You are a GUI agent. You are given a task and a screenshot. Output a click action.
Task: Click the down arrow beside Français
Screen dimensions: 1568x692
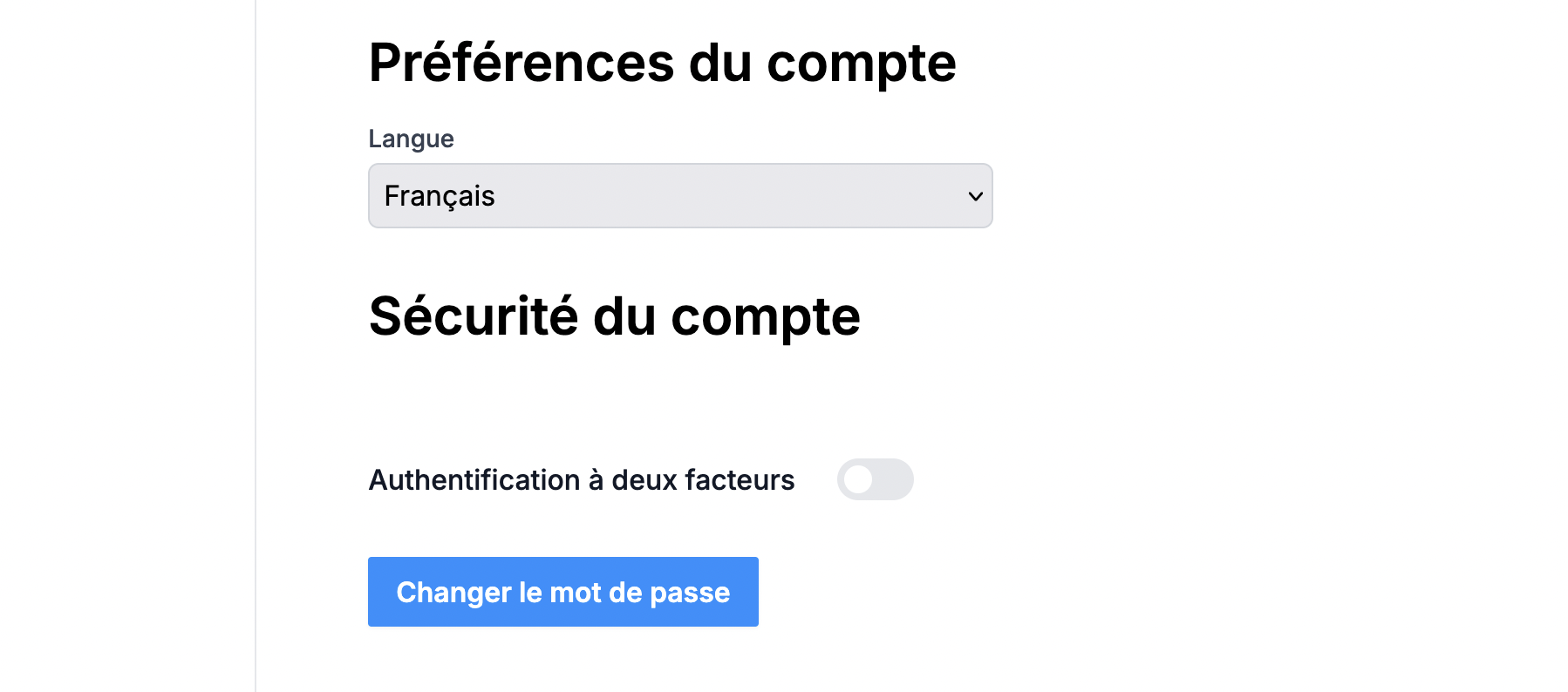[975, 197]
